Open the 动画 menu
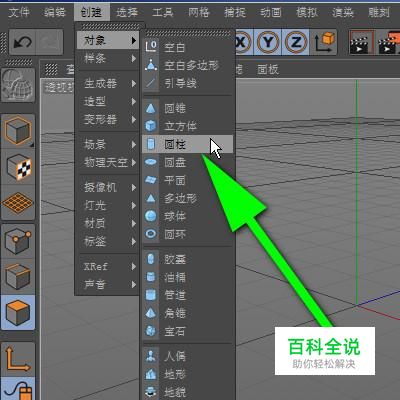This screenshot has width=400, height=400. coord(271,13)
